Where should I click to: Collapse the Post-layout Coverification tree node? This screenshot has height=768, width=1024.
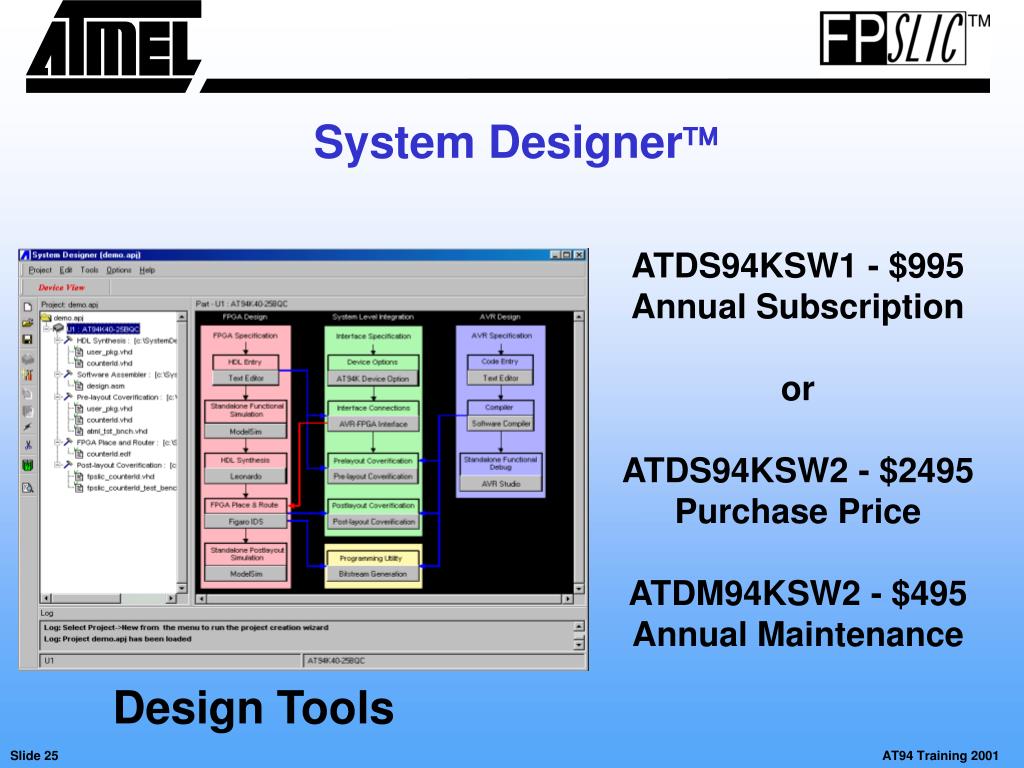57,465
